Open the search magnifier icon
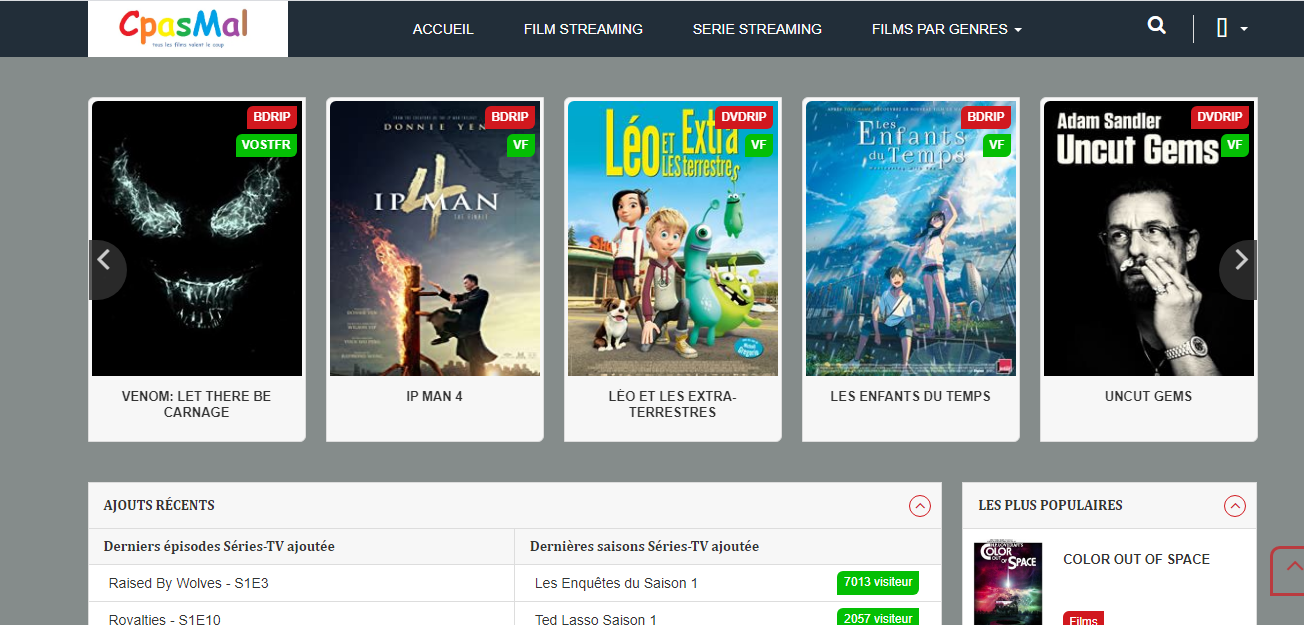 click(x=1157, y=26)
